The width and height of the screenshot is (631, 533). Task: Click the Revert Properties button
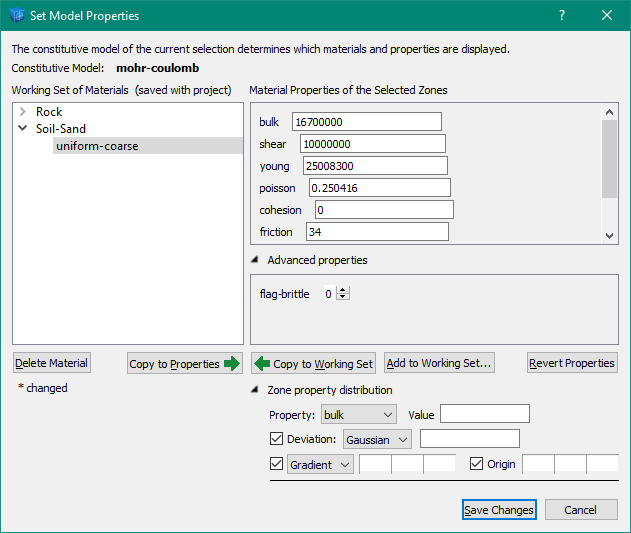572,363
